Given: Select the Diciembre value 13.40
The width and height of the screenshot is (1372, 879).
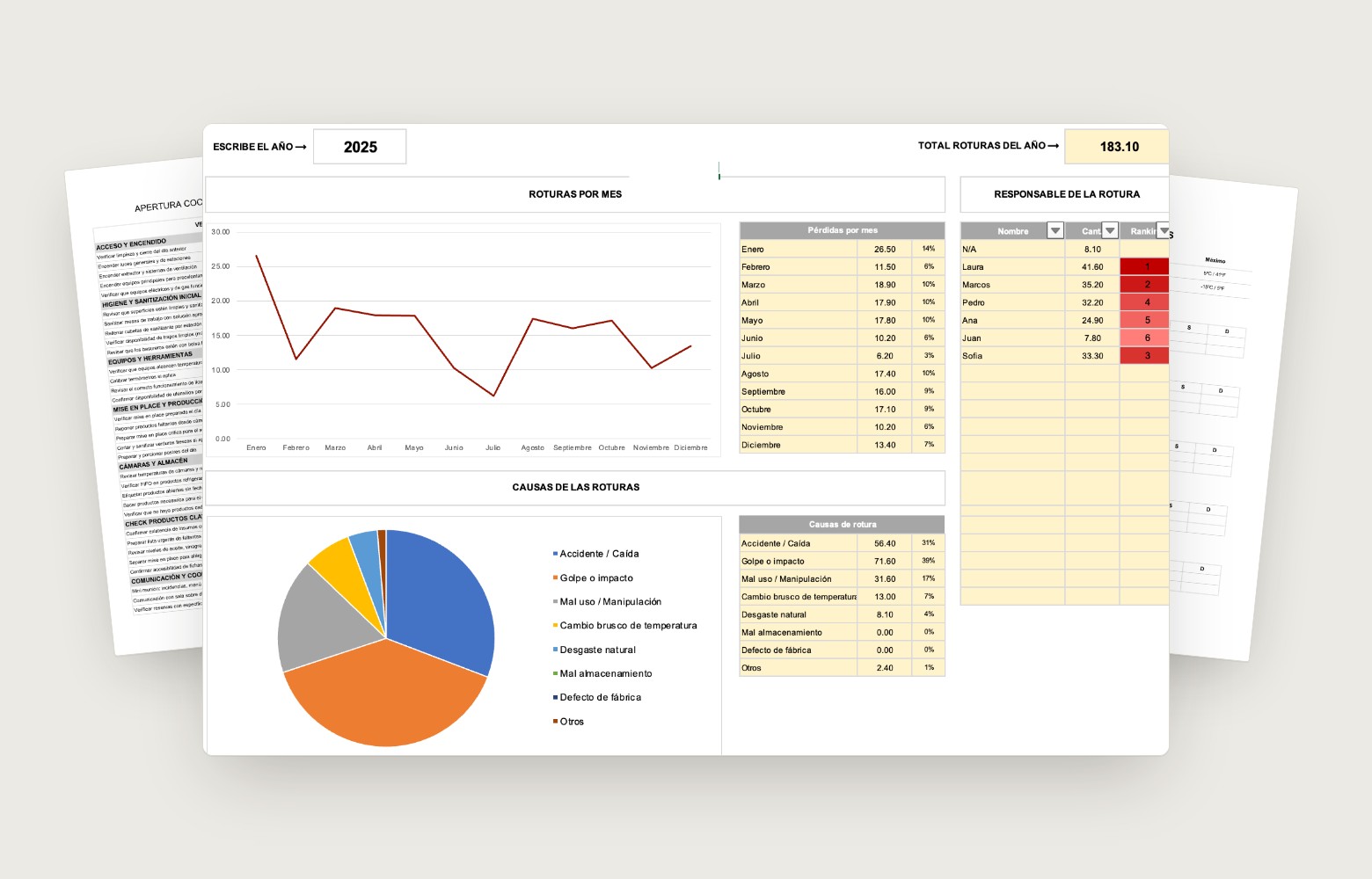Looking at the screenshot, I should [x=885, y=445].
